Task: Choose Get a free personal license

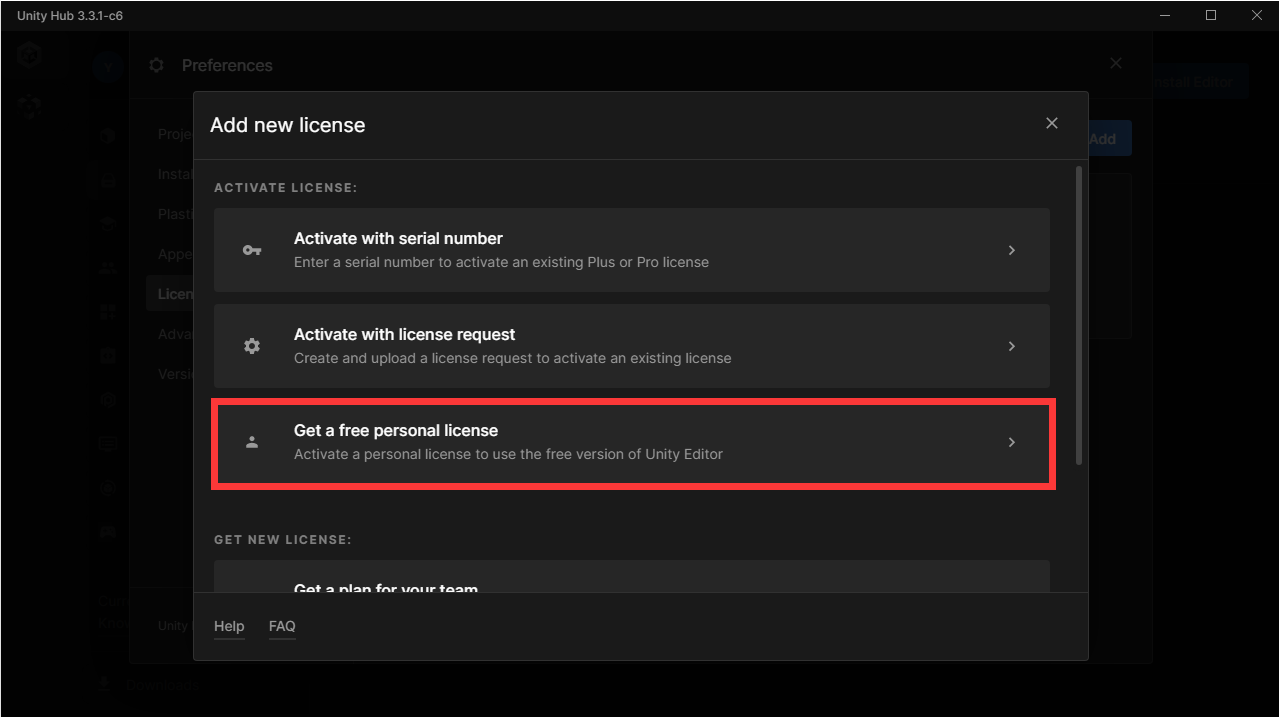Action: pos(631,442)
